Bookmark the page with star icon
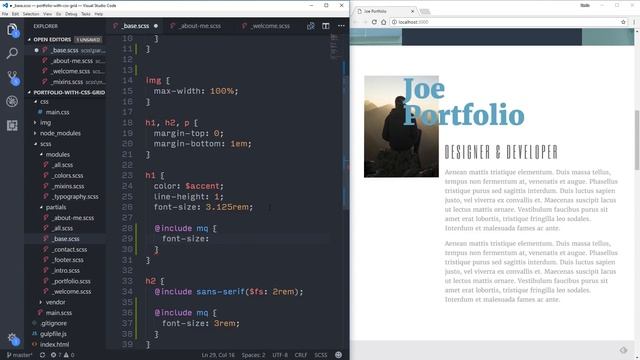640x360 pixels. (623, 22)
